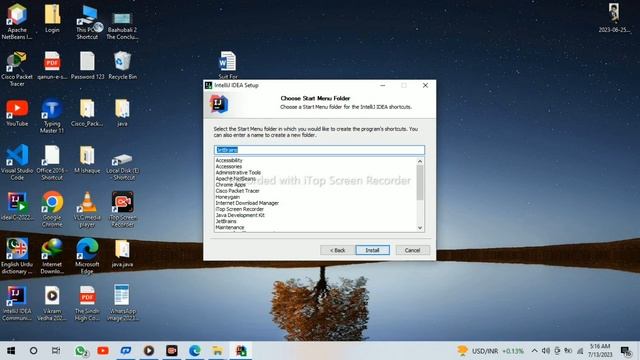Open the qanun-e-s PDF desktop file
Viewport: 640px width, 360px height.
(x=52, y=65)
